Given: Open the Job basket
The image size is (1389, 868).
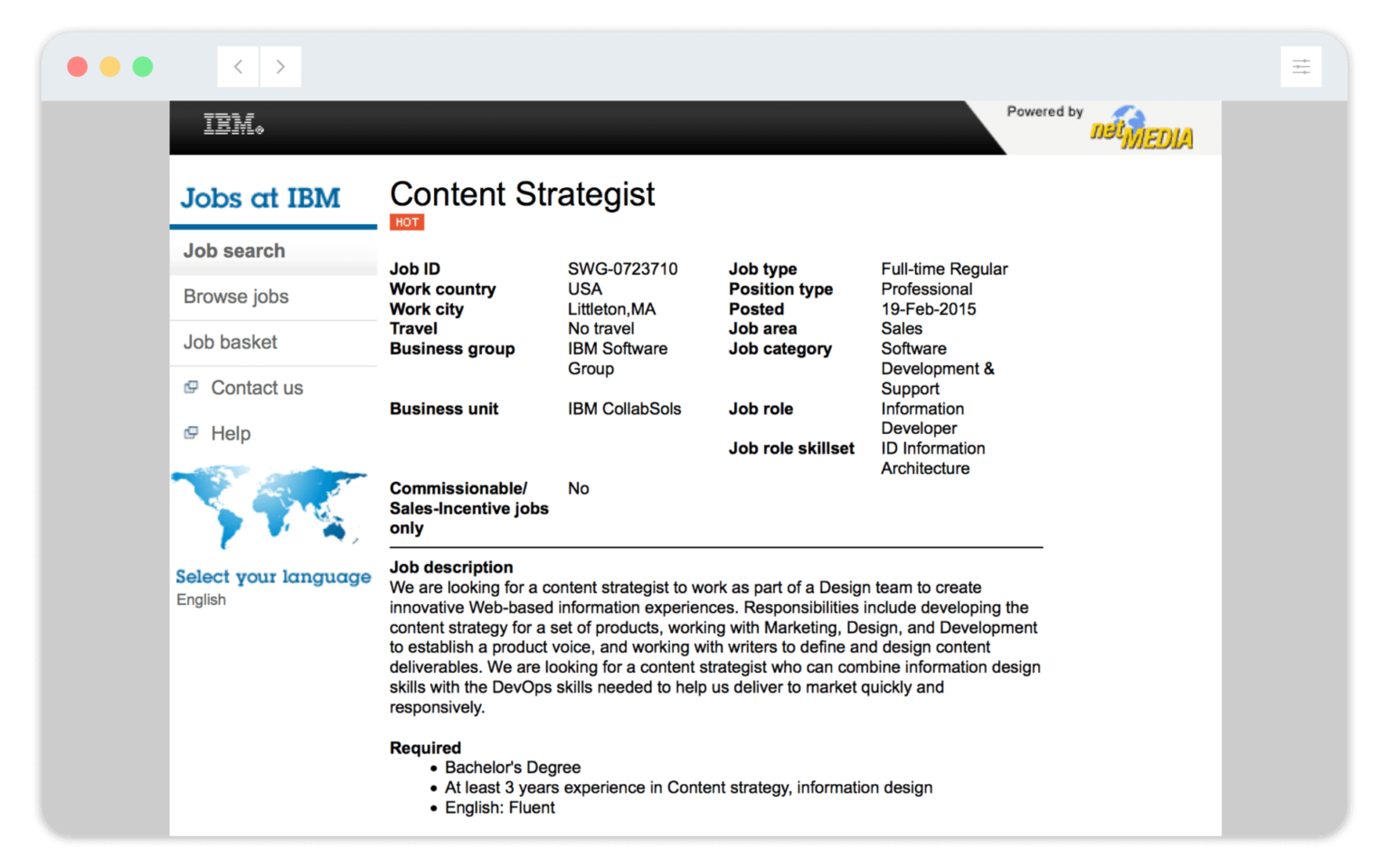Looking at the screenshot, I should (x=230, y=343).
